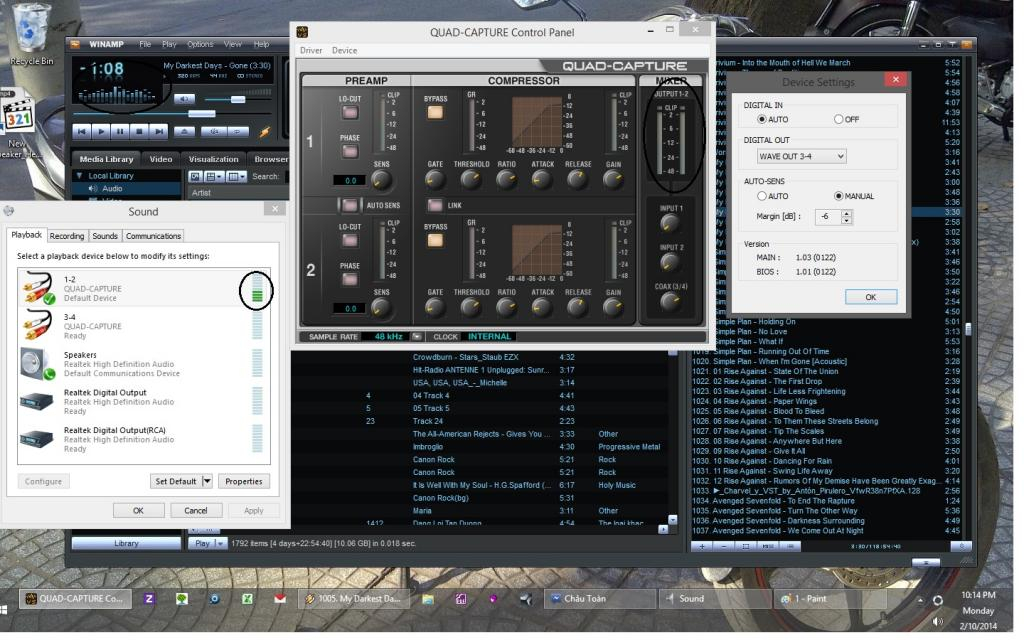Toggle channel 1 PHASE button
The height and width of the screenshot is (640, 1024).
pyautogui.click(x=350, y=152)
